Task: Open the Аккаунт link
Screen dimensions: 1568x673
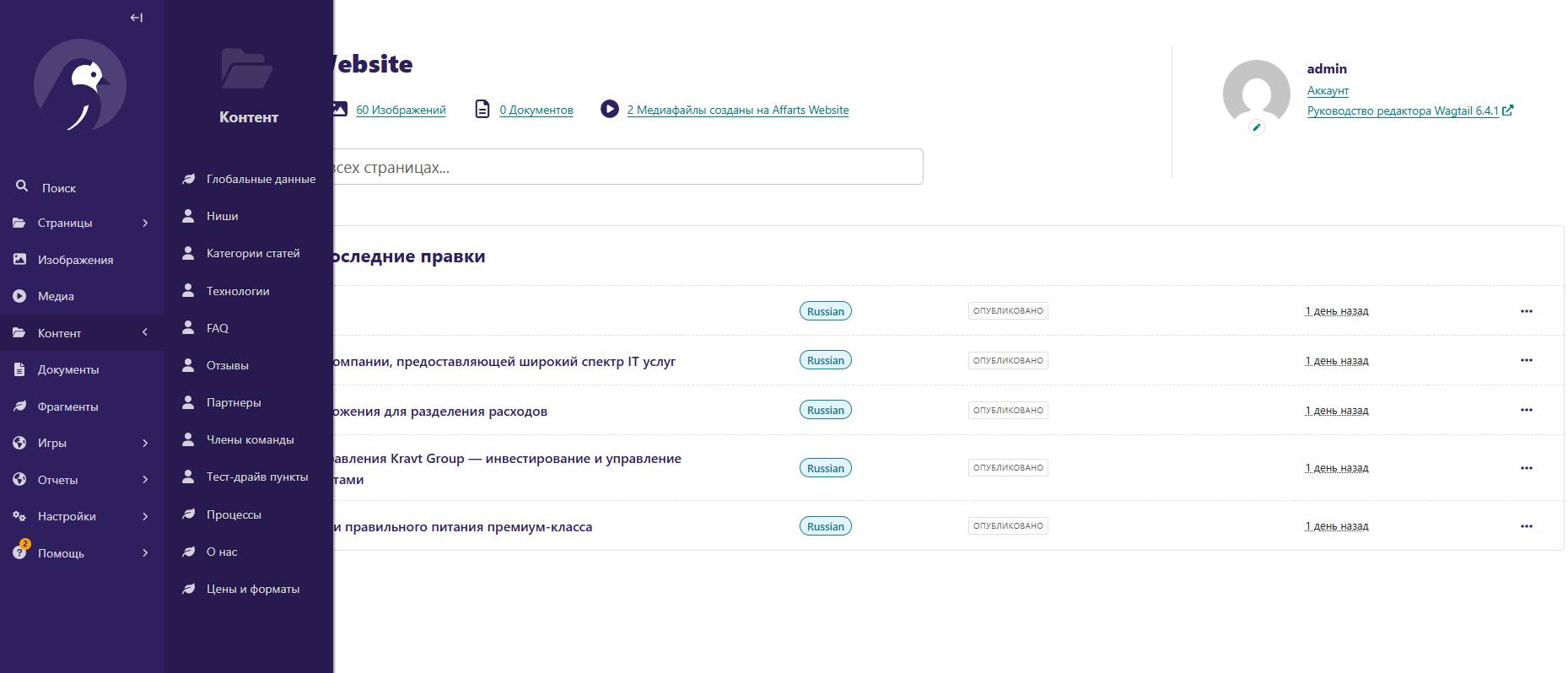Action: 1328,90
